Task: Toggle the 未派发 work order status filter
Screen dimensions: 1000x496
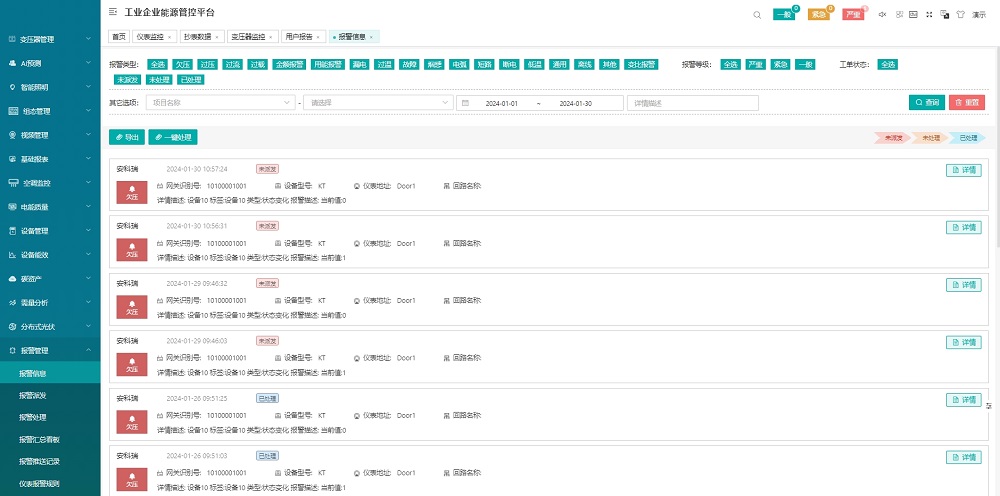Action: pyautogui.click(x=127, y=79)
